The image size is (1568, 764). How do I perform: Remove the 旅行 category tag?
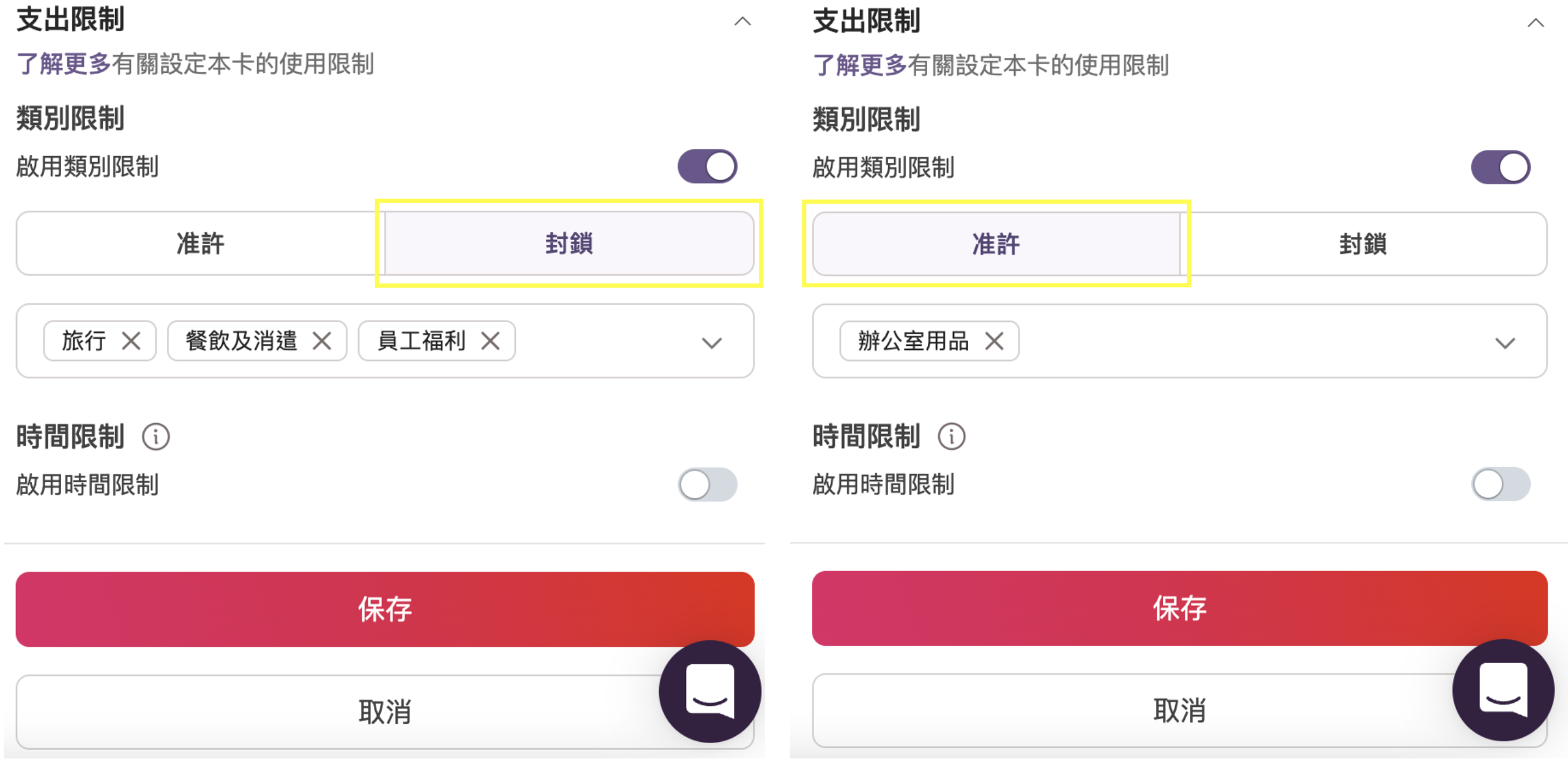[131, 340]
